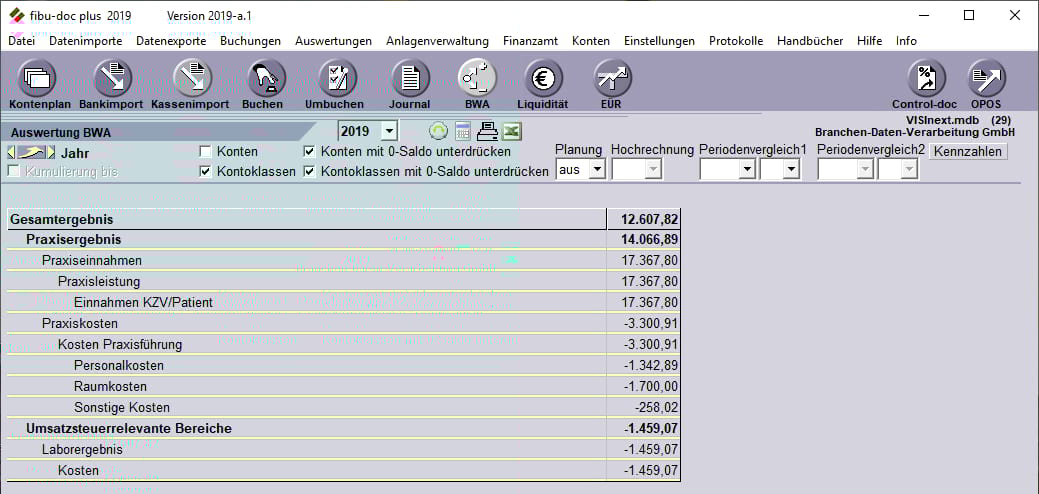
Task: Open the 2019 year dropdown
Action: pos(389,130)
